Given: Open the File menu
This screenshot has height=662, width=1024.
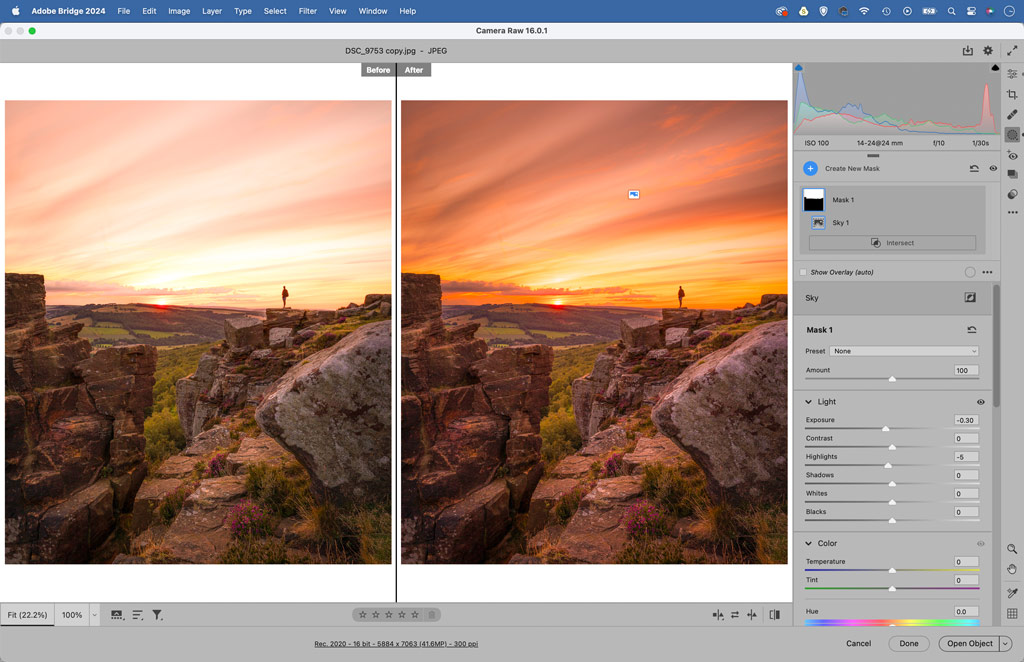Looking at the screenshot, I should coord(123,11).
